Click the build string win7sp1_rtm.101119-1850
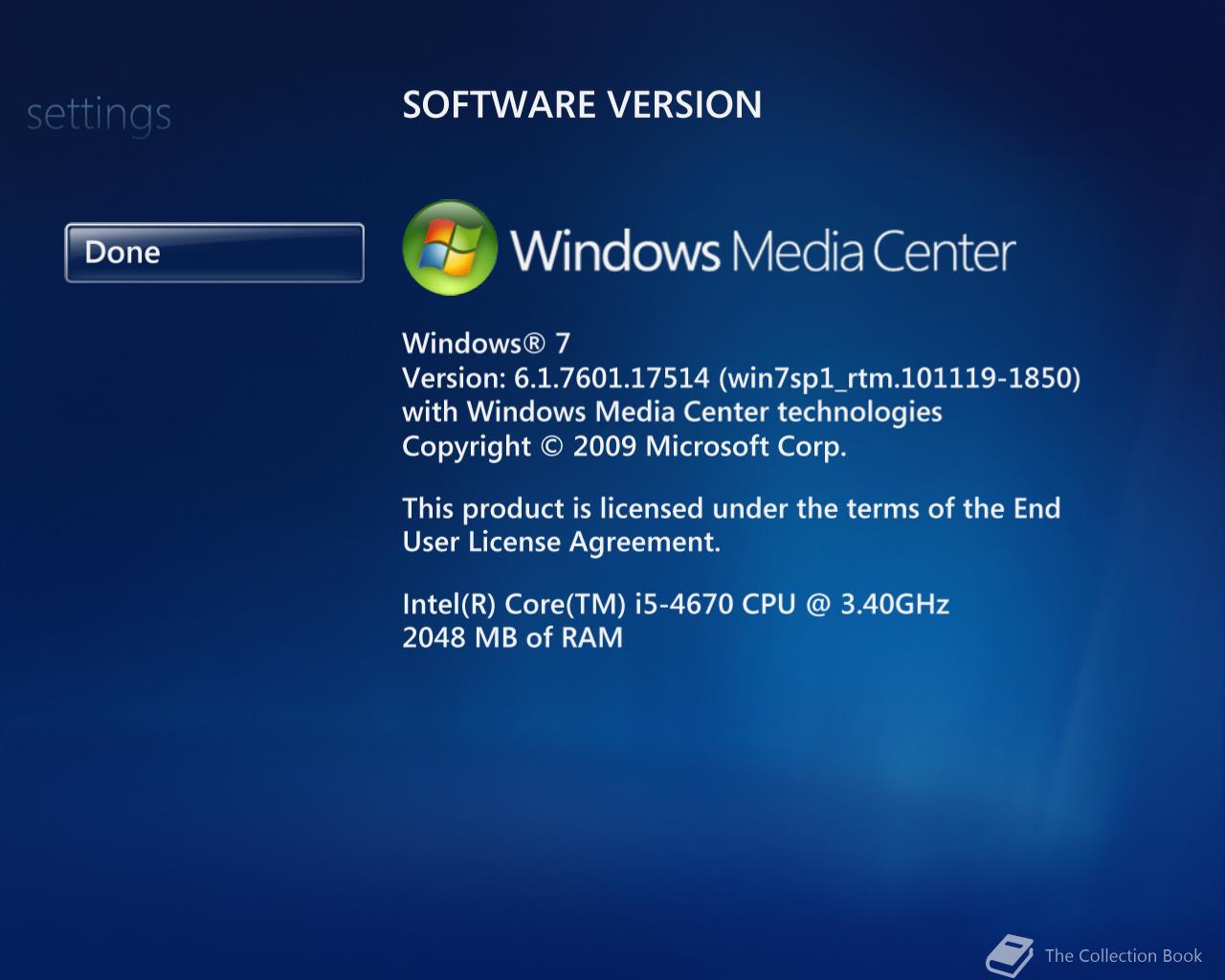This screenshot has height=980, width=1225. (x=900, y=377)
